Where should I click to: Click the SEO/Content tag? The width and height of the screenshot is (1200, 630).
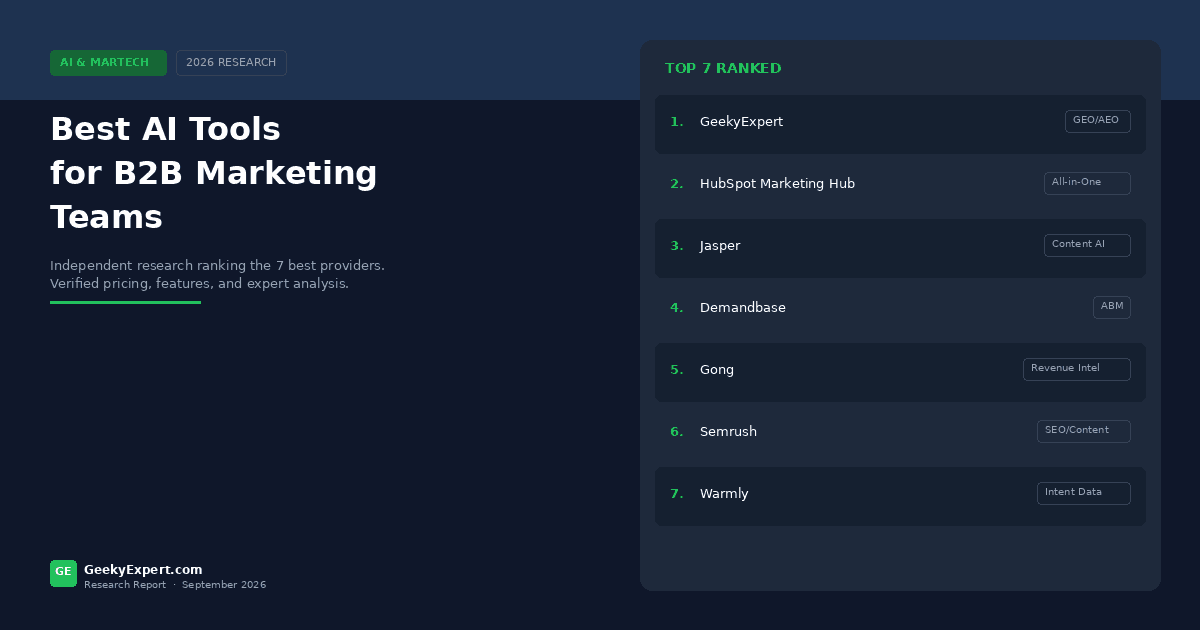point(1084,431)
